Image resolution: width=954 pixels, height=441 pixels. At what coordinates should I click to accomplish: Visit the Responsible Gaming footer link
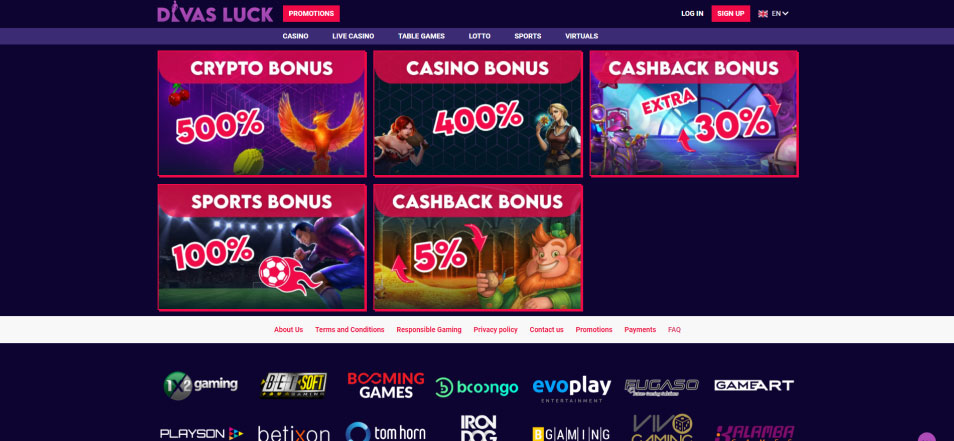pyautogui.click(x=429, y=330)
